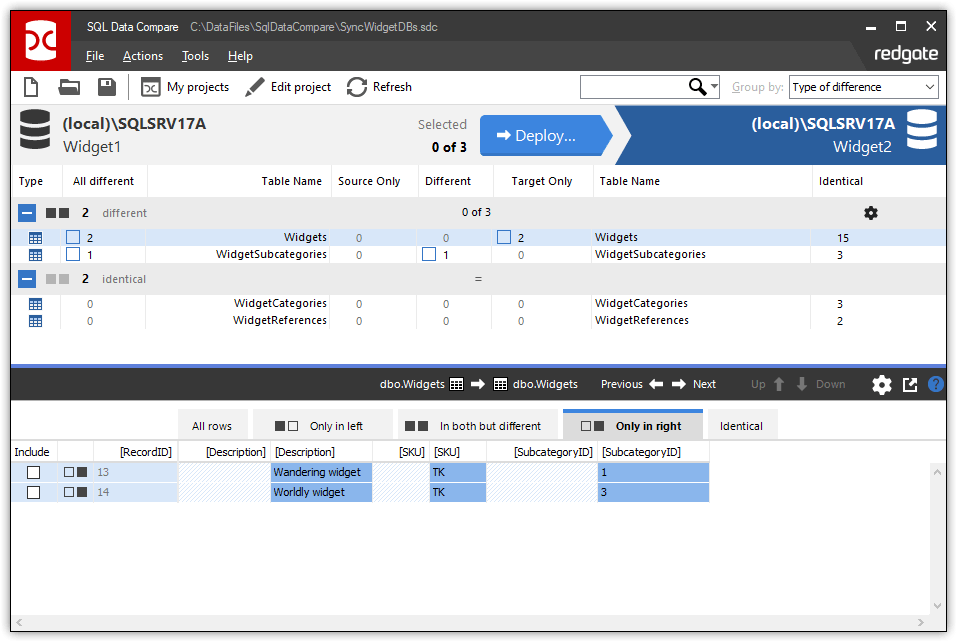Viewport: 957px width, 642px height.
Task: Select the 'Worldly widget' cell
Action: point(321,492)
